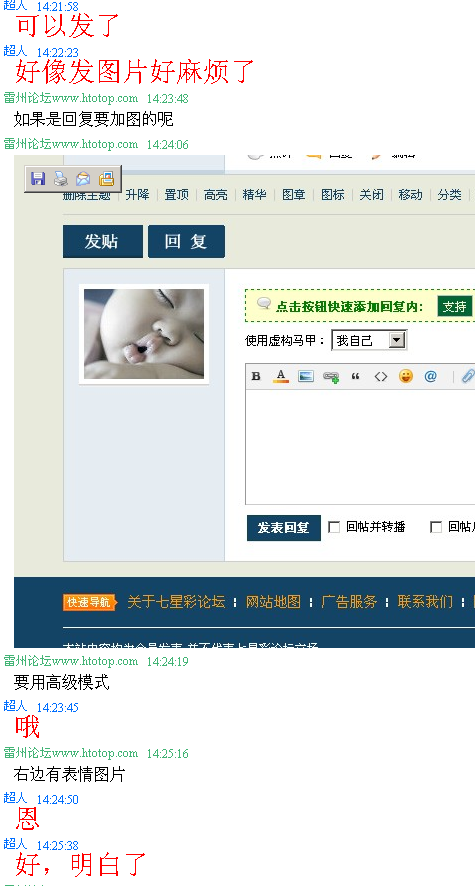Viewport: 475px width, 886px height.
Task: Select 升降 in moderation menu
Action: click(137, 195)
